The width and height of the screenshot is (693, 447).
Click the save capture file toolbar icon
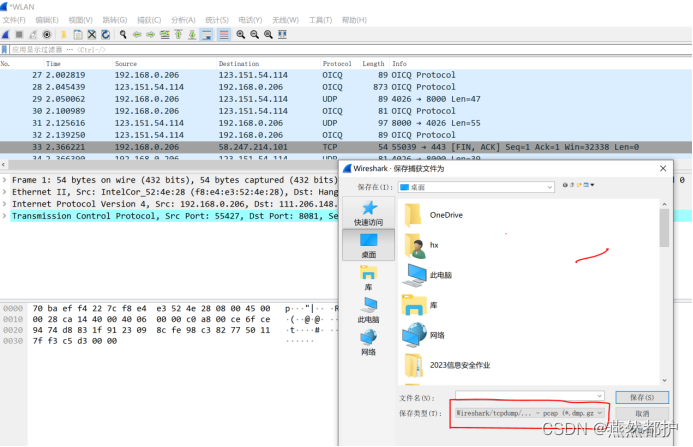click(x=78, y=34)
